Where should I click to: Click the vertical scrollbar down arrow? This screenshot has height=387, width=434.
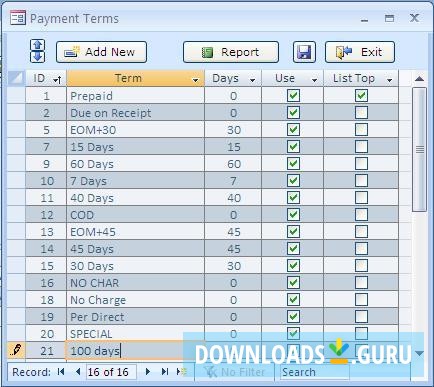[419, 353]
